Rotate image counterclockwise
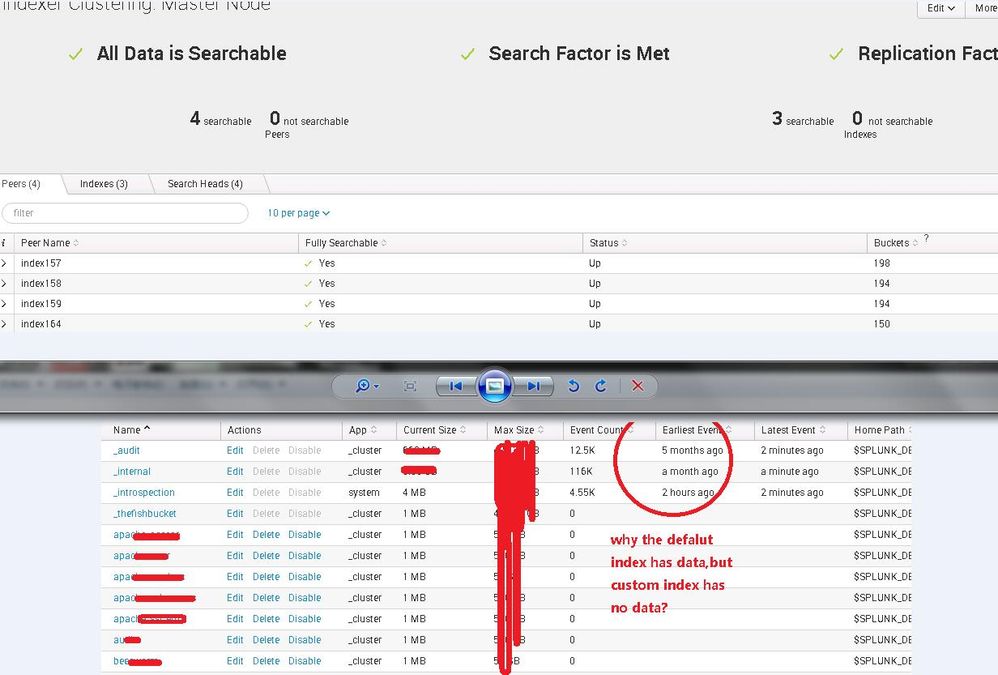The image size is (998, 675). (x=574, y=386)
